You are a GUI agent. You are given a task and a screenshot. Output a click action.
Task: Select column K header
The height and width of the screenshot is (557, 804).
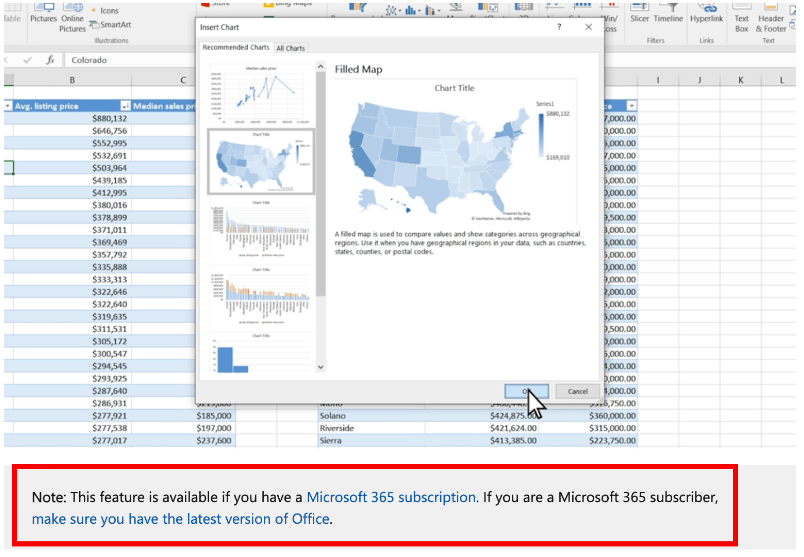740,80
